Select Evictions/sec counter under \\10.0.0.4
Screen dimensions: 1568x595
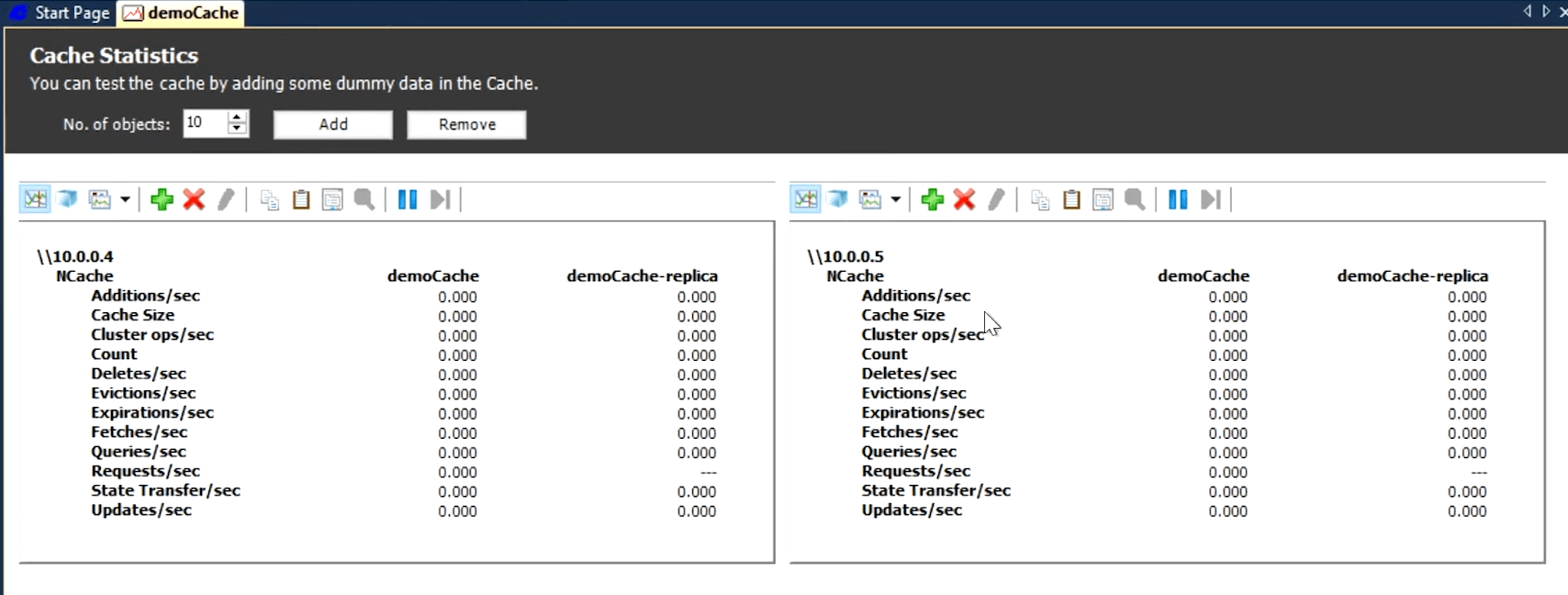coord(143,393)
